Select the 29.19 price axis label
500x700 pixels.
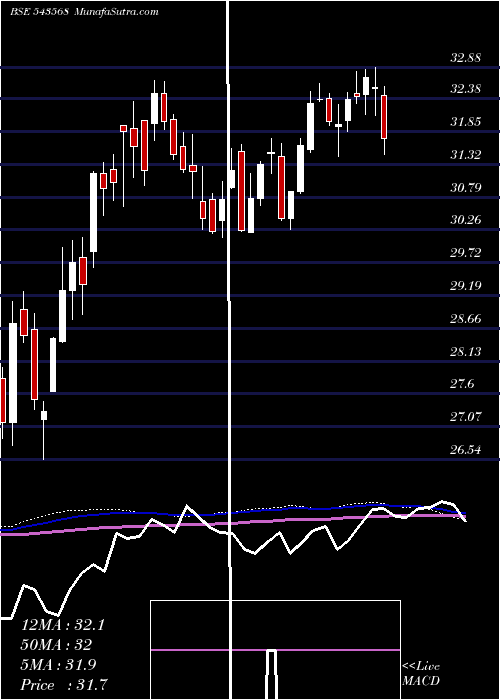[x=466, y=286]
